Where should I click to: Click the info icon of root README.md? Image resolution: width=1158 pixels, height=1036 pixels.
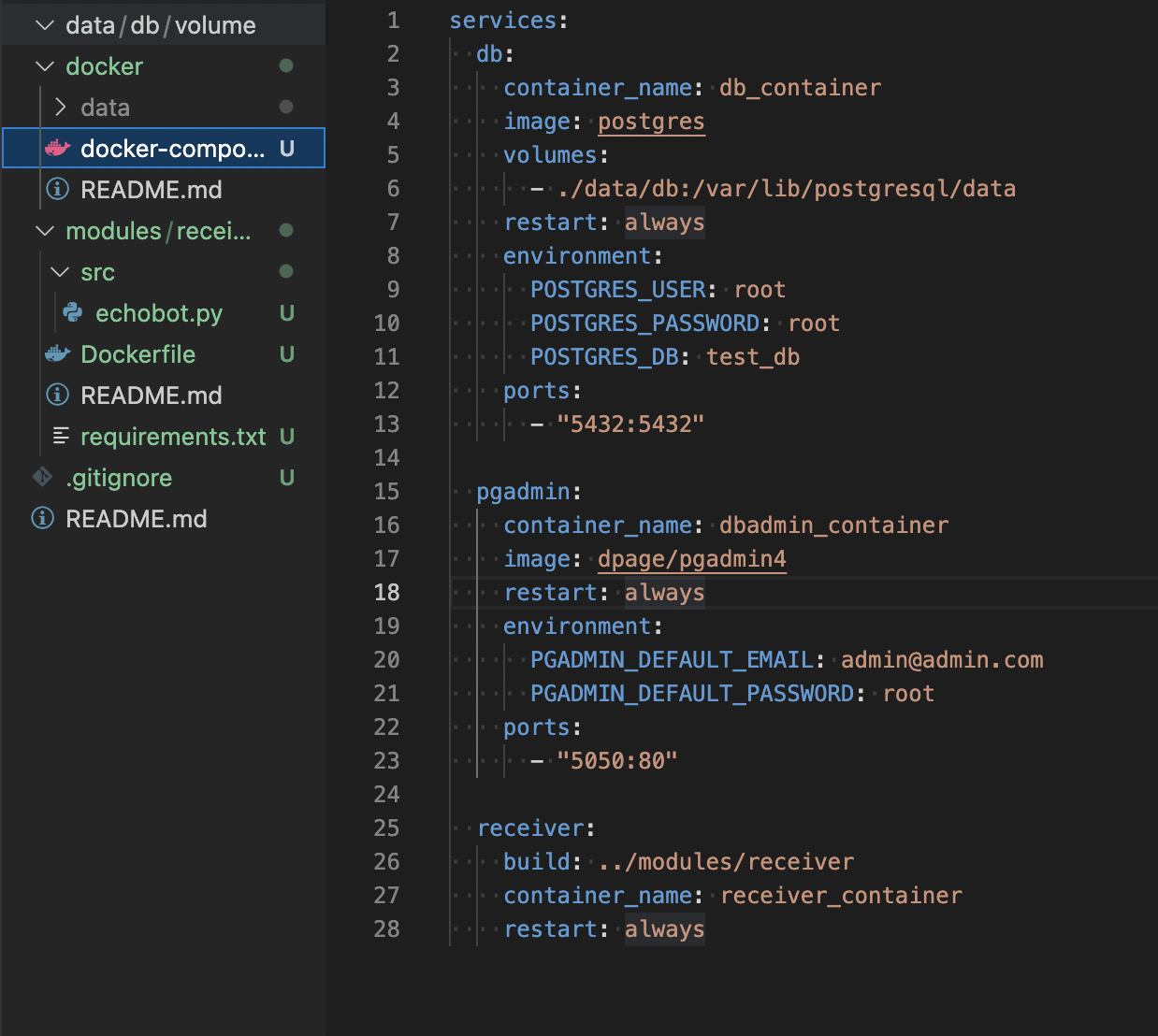coord(43,518)
